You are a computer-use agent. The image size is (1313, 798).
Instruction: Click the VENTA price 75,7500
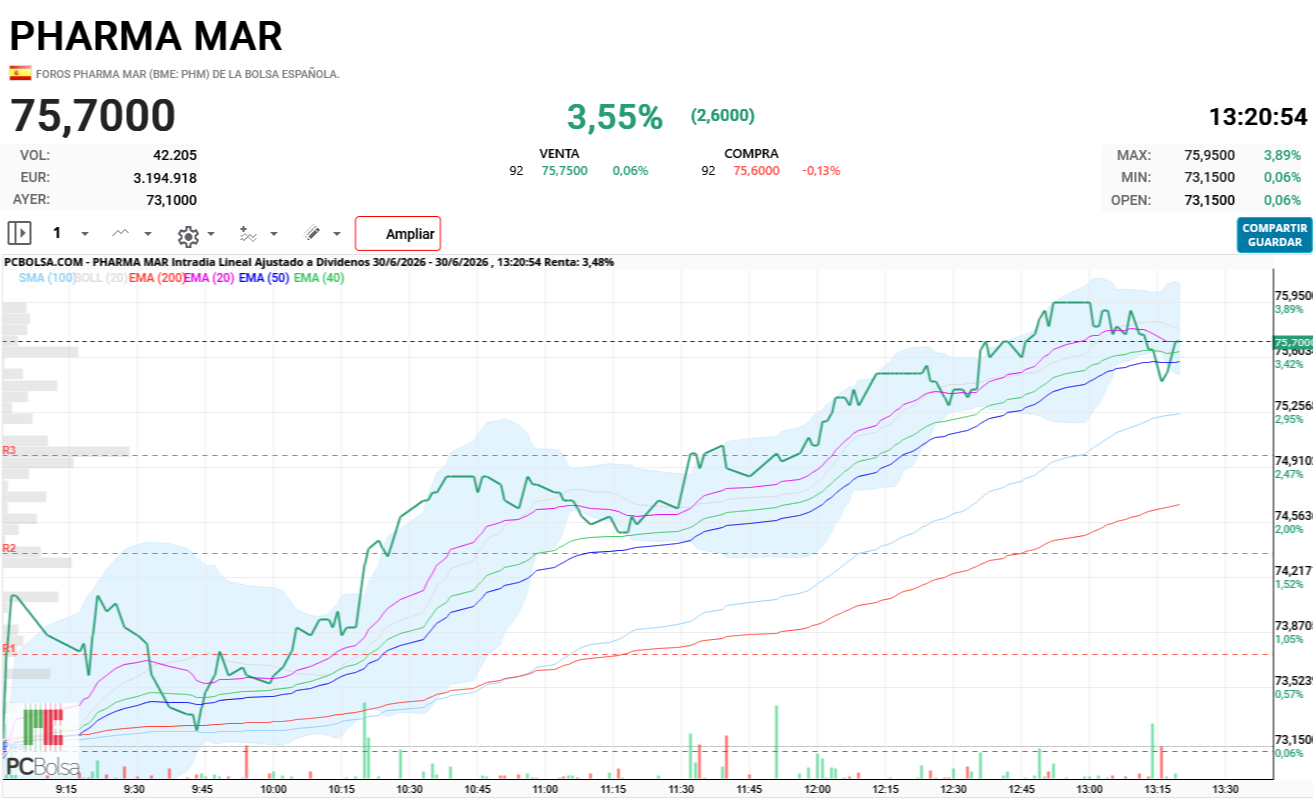[565, 171]
